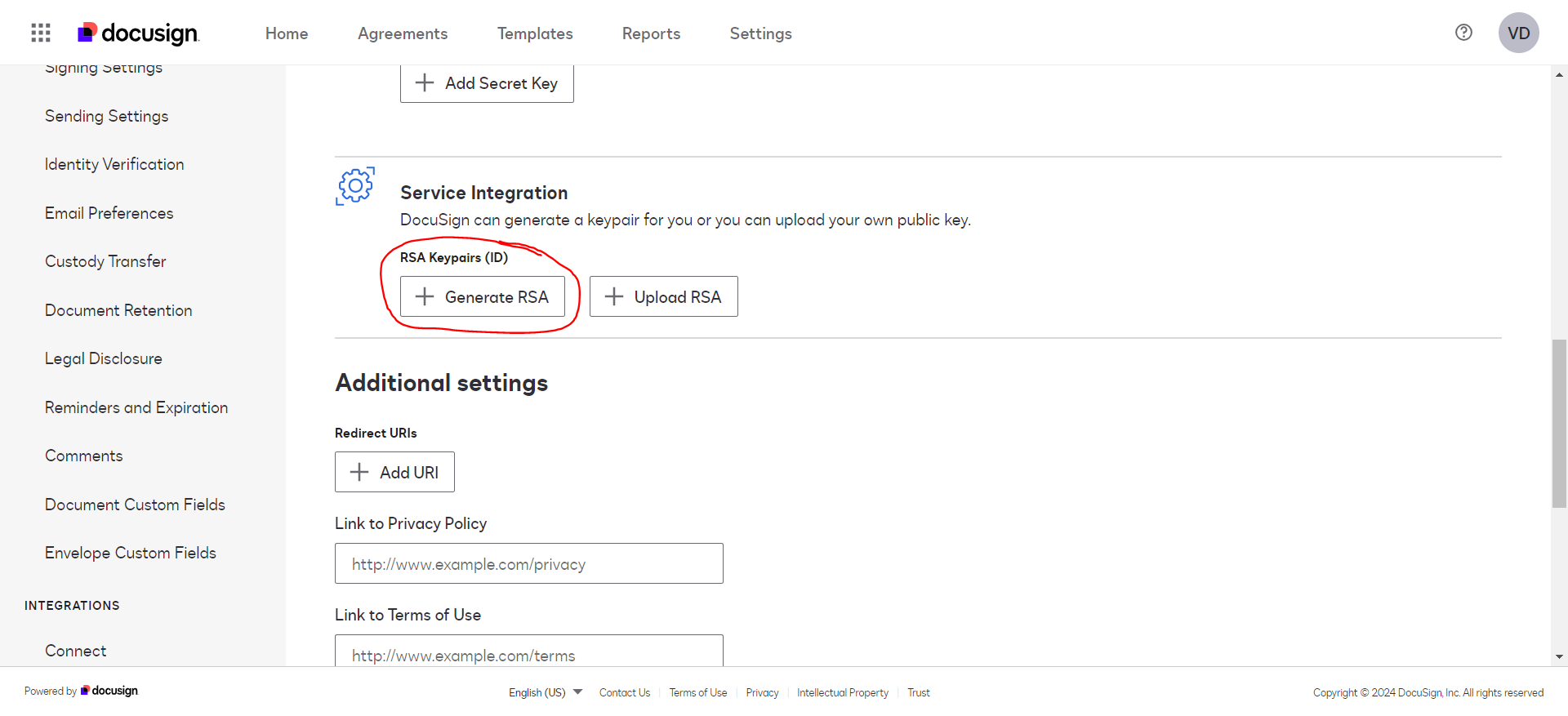This screenshot has height=716, width=1568.
Task: Click the plus icon on Add URI
Action: [x=359, y=472]
